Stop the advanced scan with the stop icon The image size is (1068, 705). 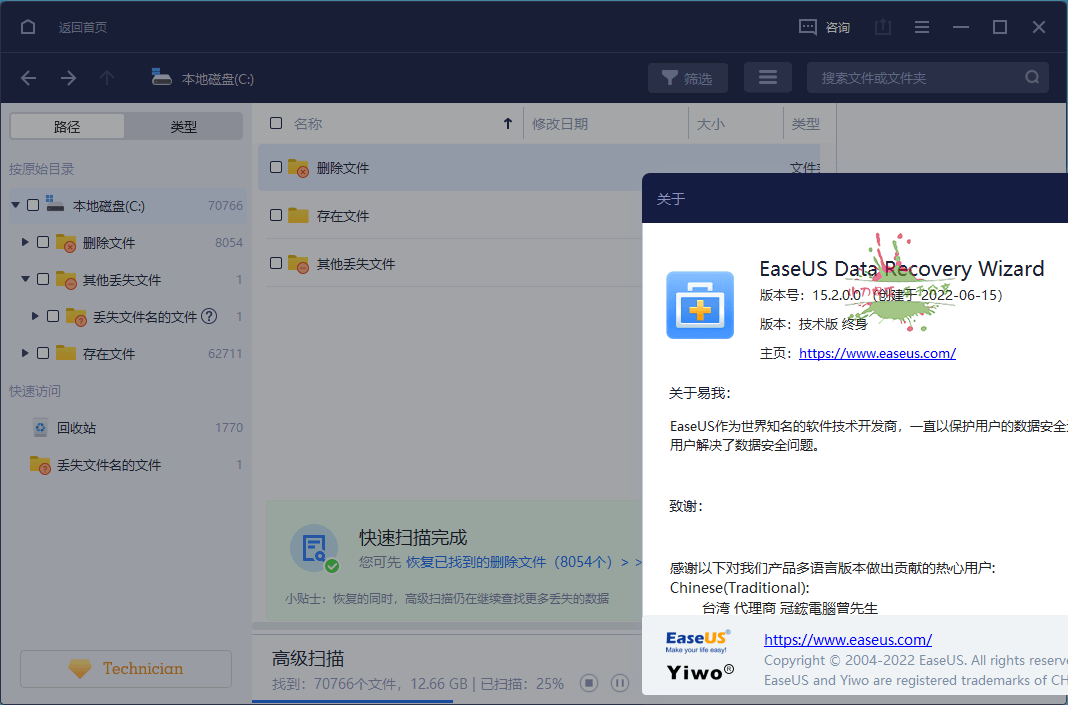(589, 682)
